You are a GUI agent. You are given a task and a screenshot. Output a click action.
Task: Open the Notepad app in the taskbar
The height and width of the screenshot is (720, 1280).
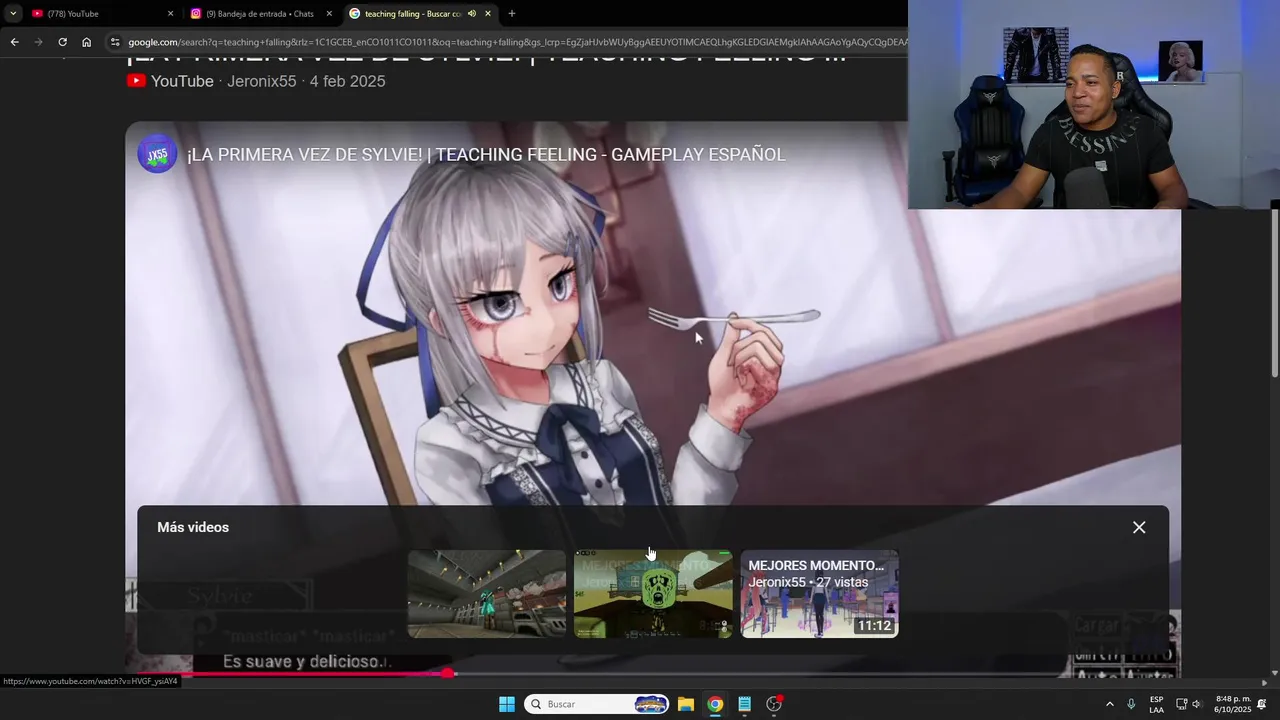click(x=744, y=704)
